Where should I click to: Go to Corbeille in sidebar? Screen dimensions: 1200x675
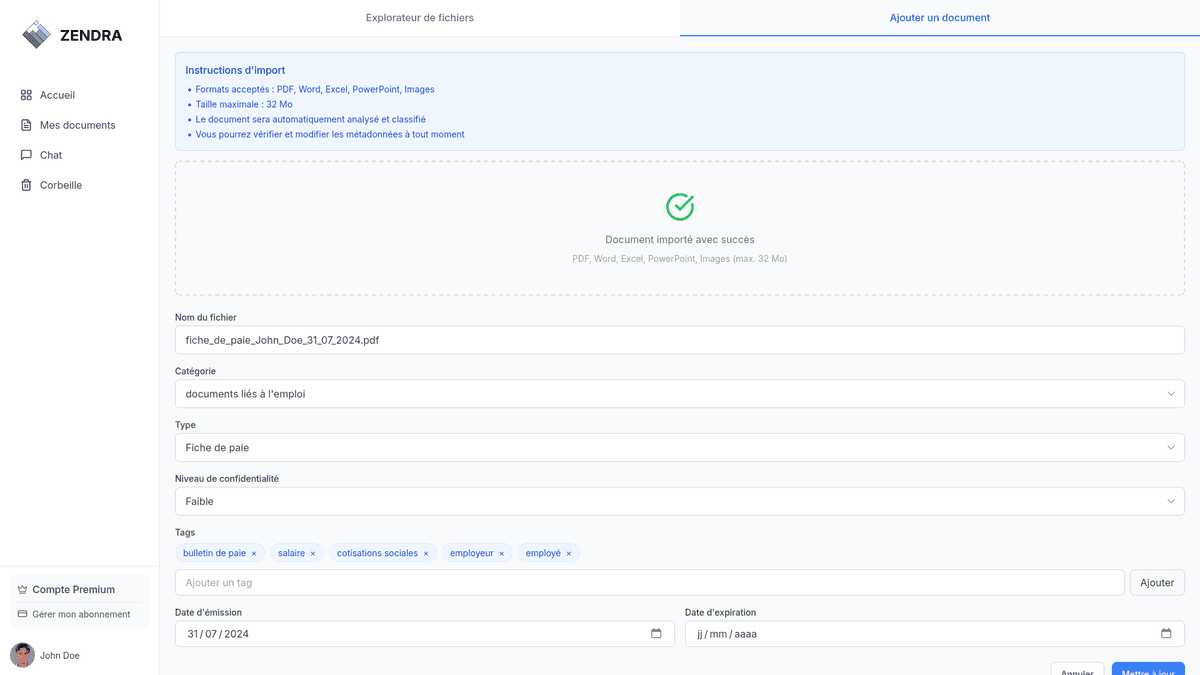(x=61, y=185)
